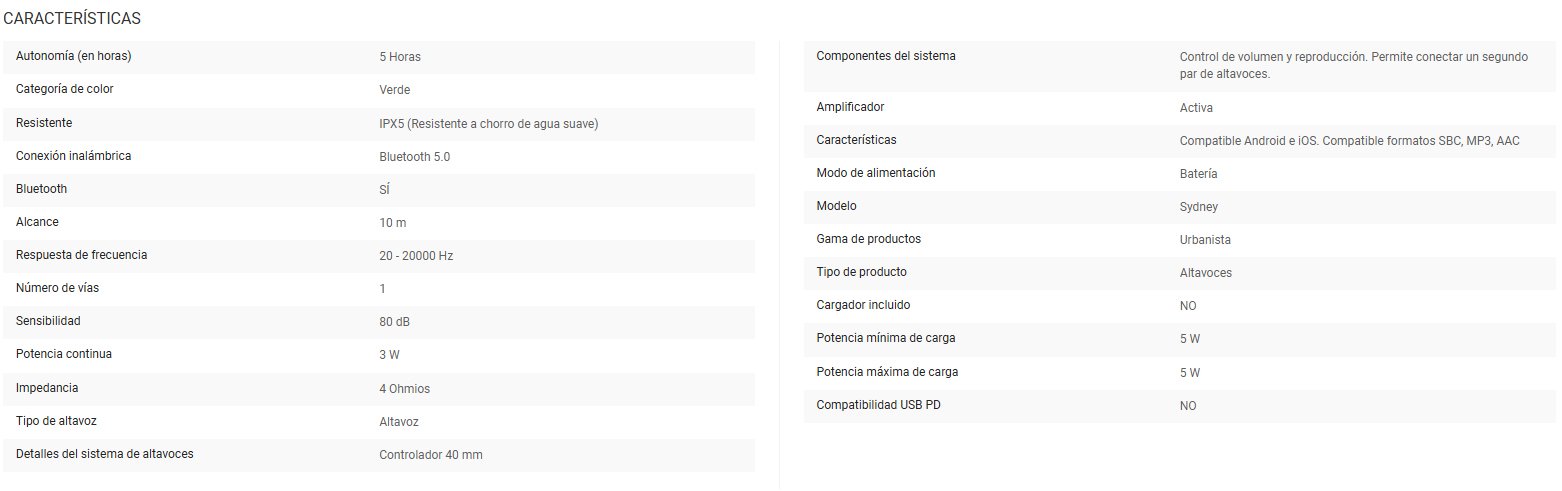Click the 'Alcance' row label
This screenshot has height=491, width=1562.
(38, 222)
